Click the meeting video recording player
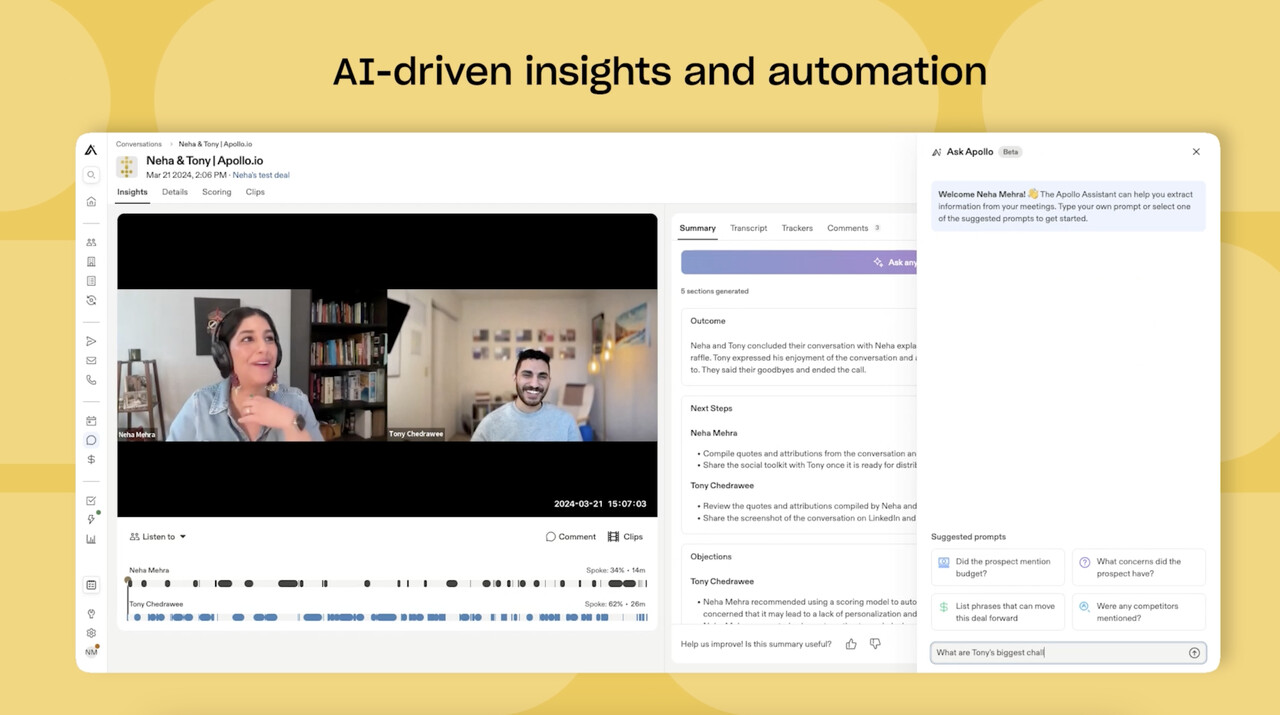 pyautogui.click(x=387, y=365)
